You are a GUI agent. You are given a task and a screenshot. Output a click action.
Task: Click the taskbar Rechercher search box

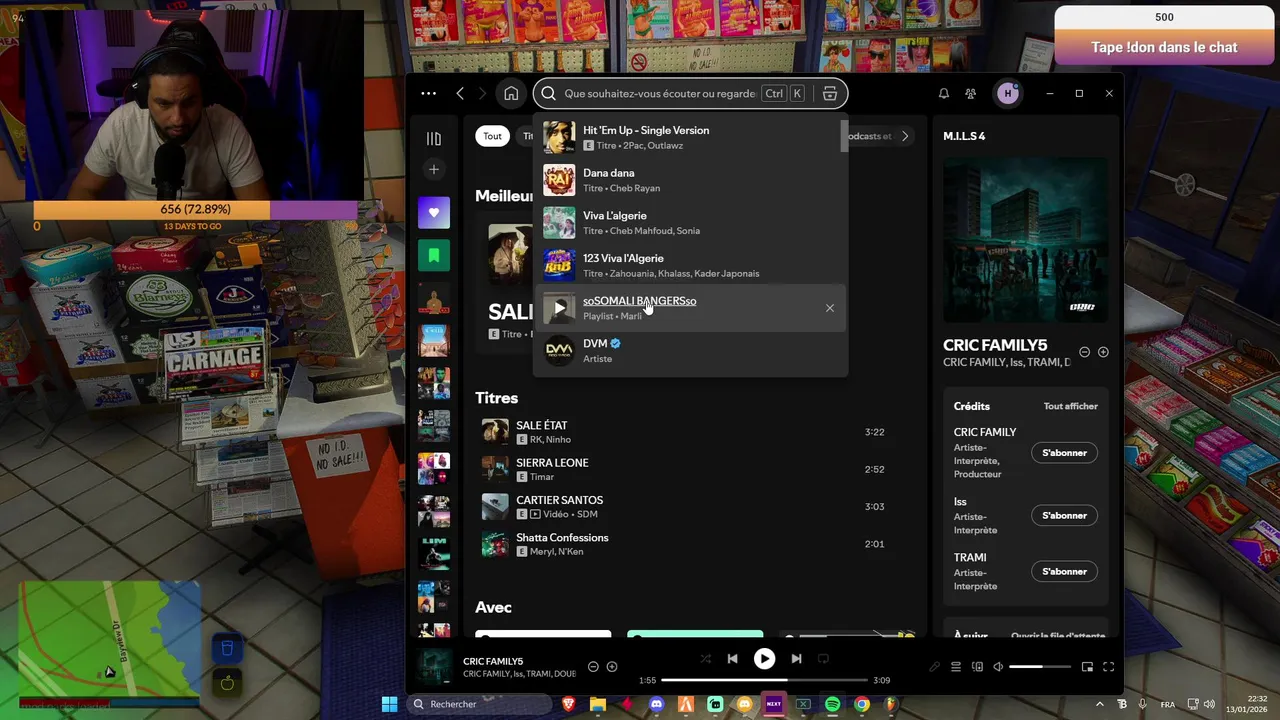point(480,704)
